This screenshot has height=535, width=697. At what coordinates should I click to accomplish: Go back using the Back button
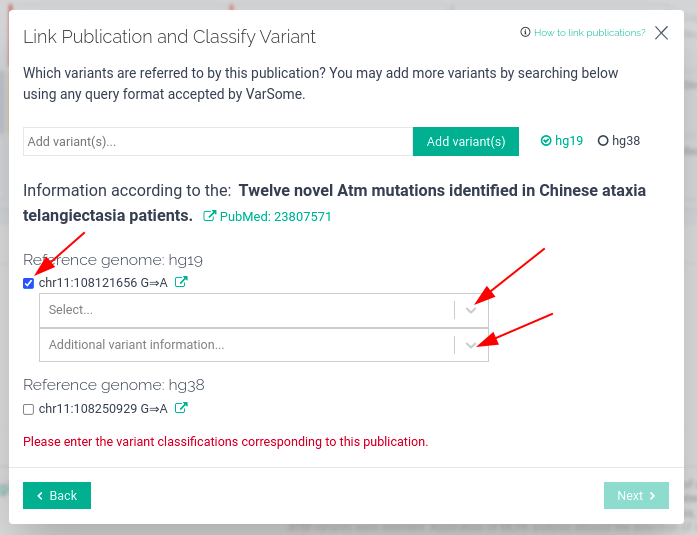coord(57,495)
